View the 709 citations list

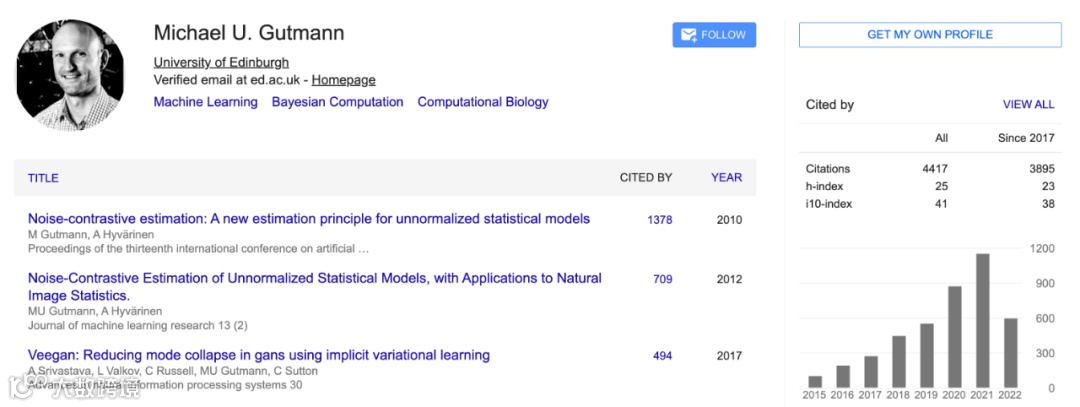point(662,280)
